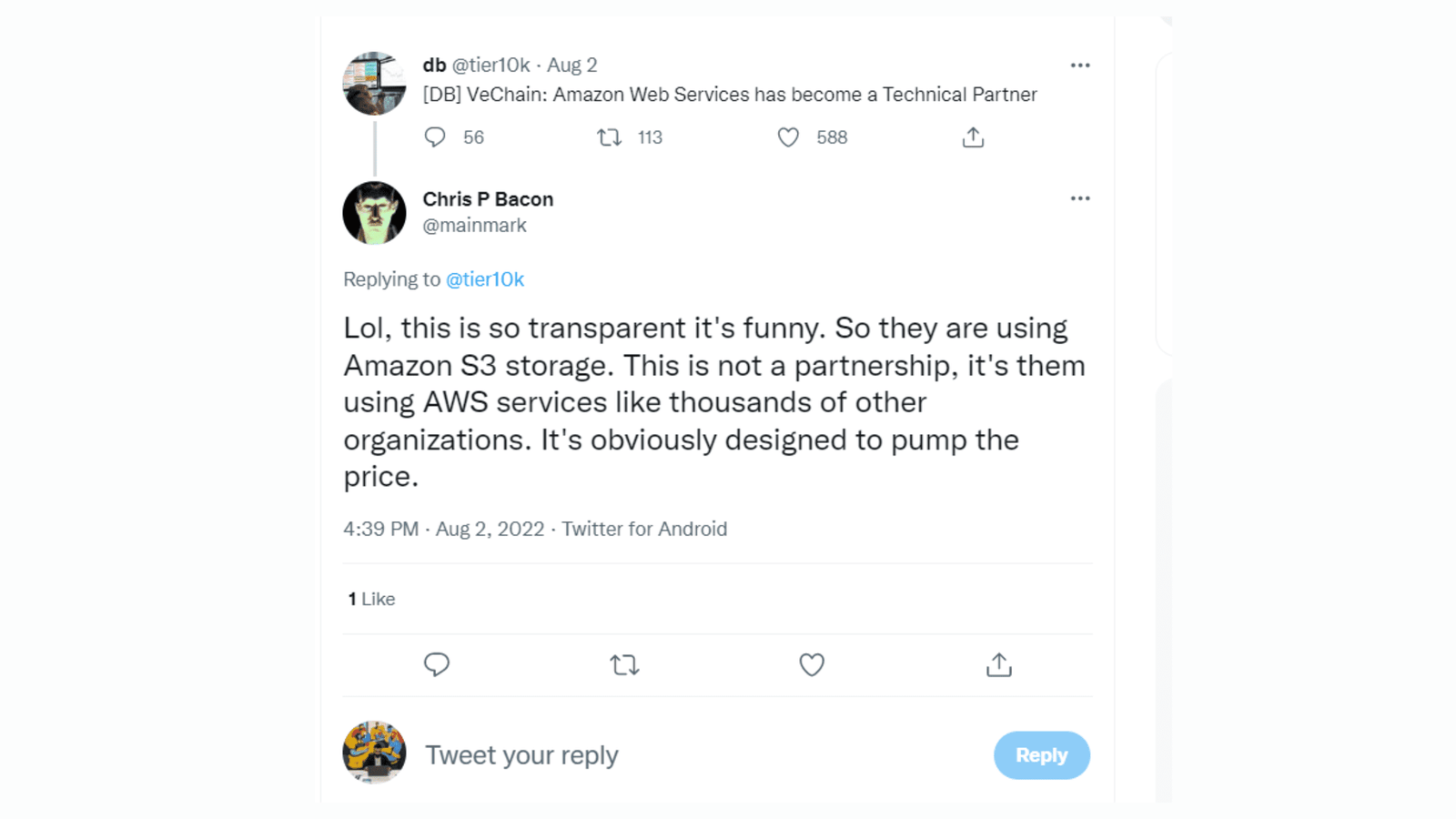Click the Tweet your reply input field
This screenshot has height=819, width=1456.
521,754
